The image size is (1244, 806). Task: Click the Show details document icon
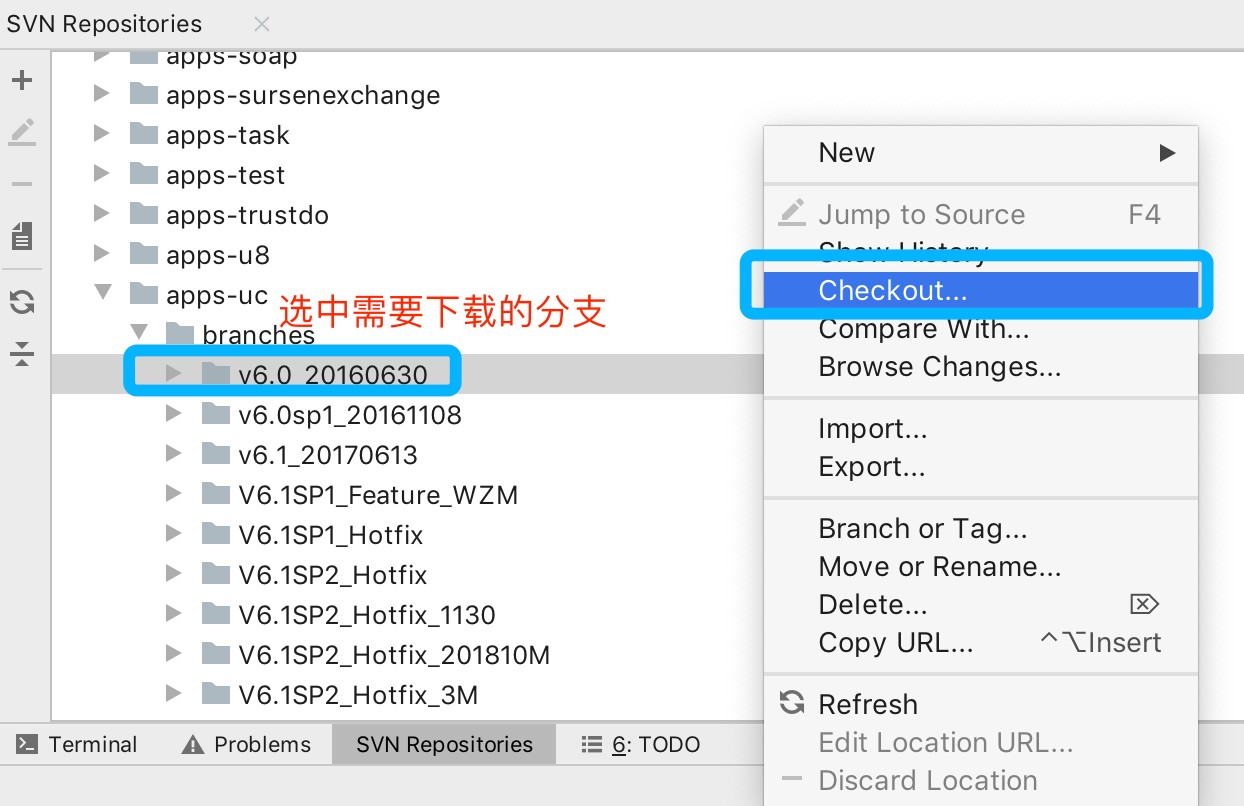click(x=22, y=237)
